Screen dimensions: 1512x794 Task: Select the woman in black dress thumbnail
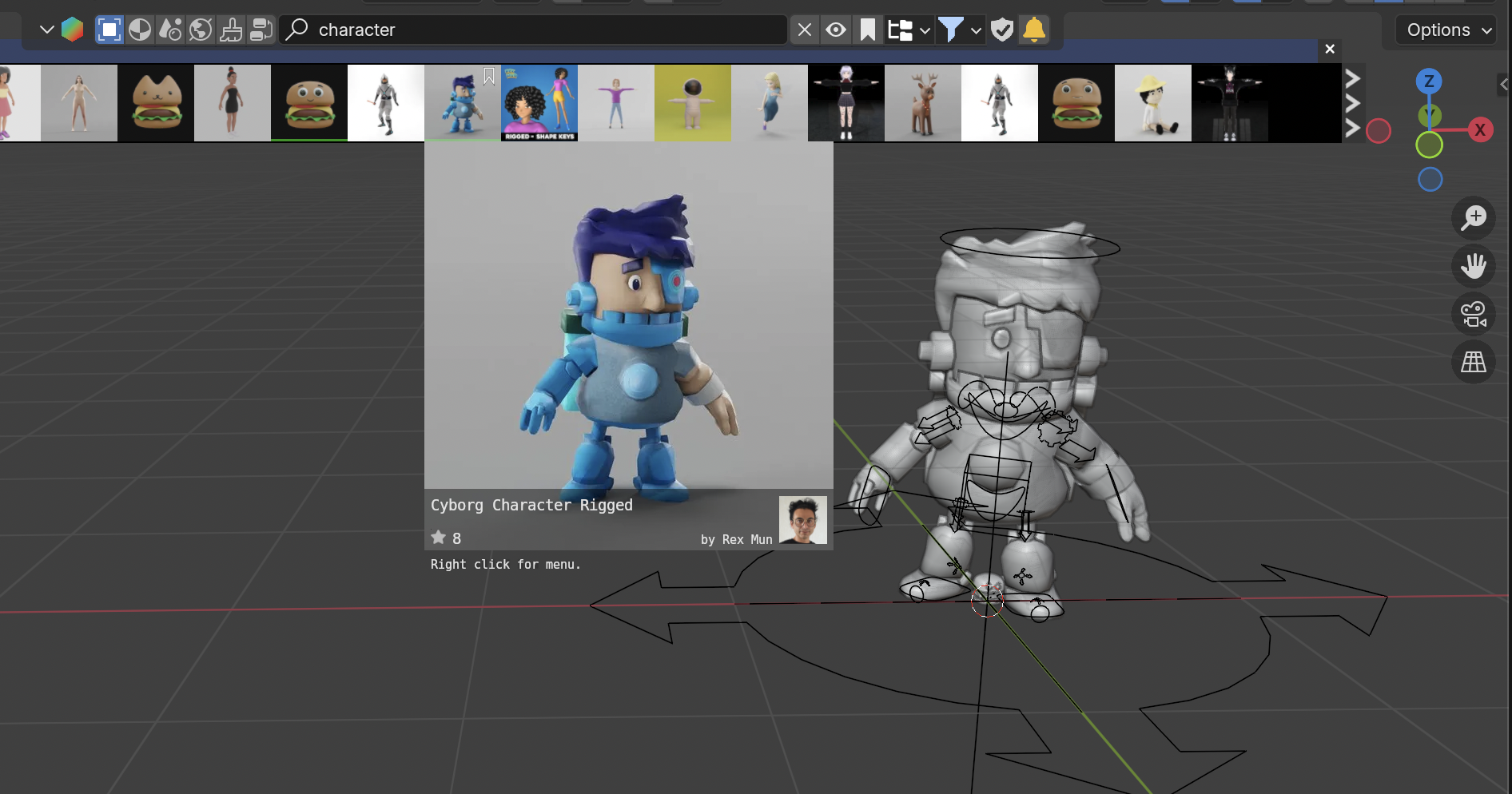[233, 103]
